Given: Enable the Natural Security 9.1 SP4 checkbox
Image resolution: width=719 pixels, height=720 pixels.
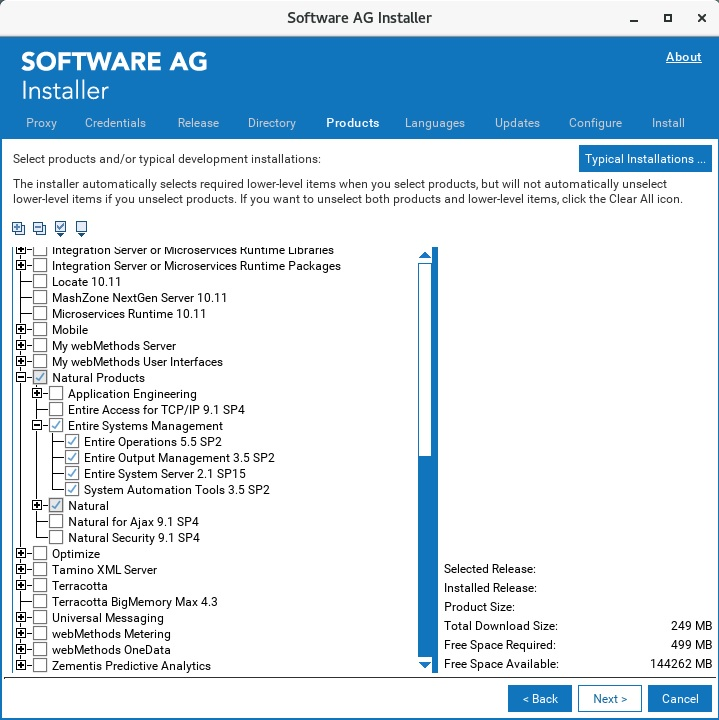Looking at the screenshot, I should (x=56, y=538).
